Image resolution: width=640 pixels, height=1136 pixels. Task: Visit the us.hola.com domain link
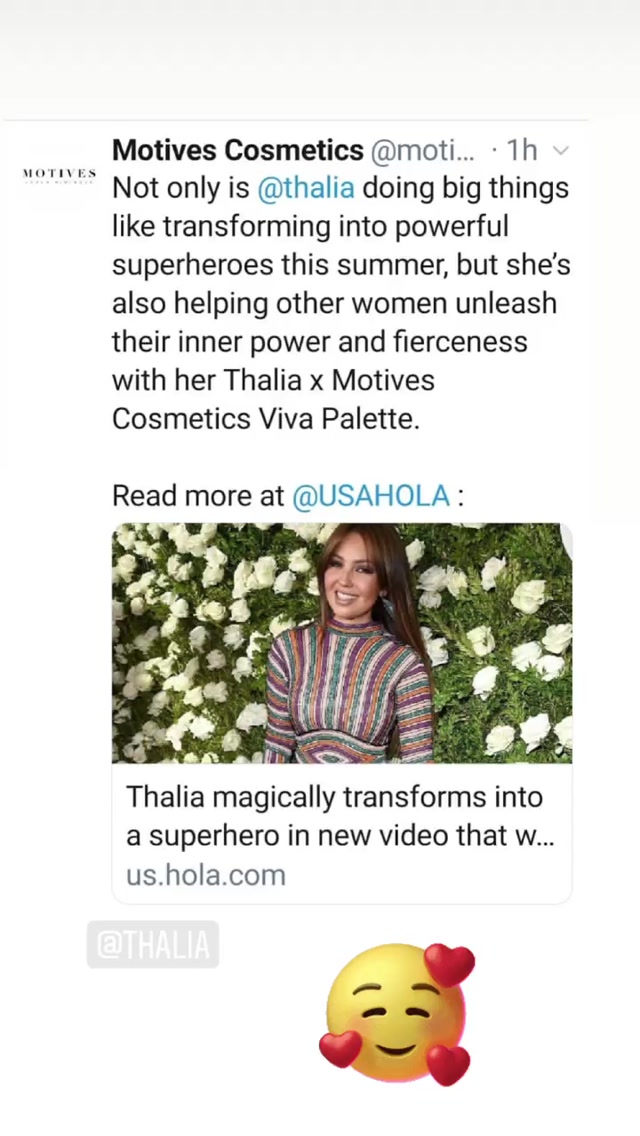point(206,875)
